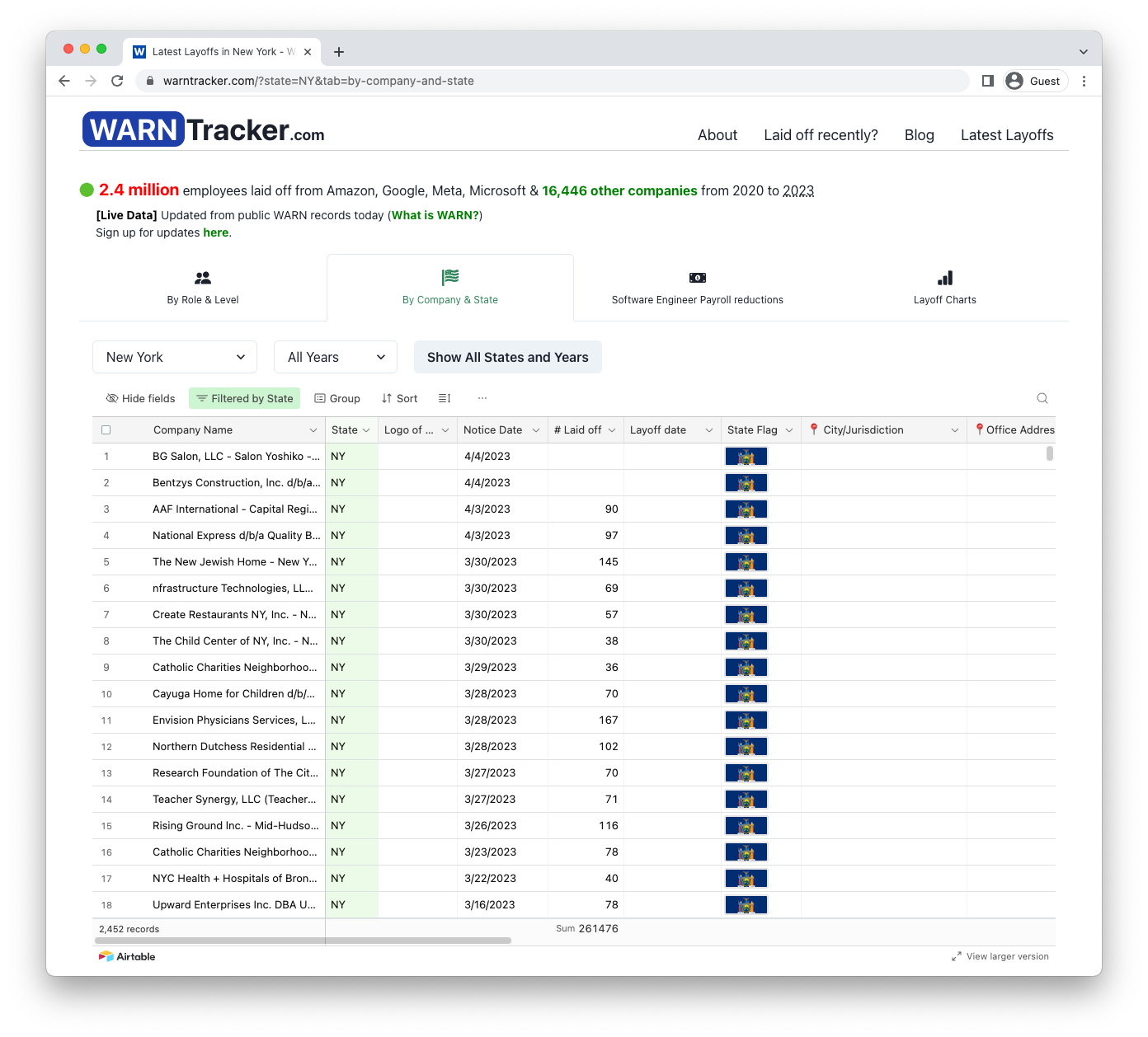Switch to the Layoff Charts tab
This screenshot has height=1037, width=1148.
coord(945,288)
